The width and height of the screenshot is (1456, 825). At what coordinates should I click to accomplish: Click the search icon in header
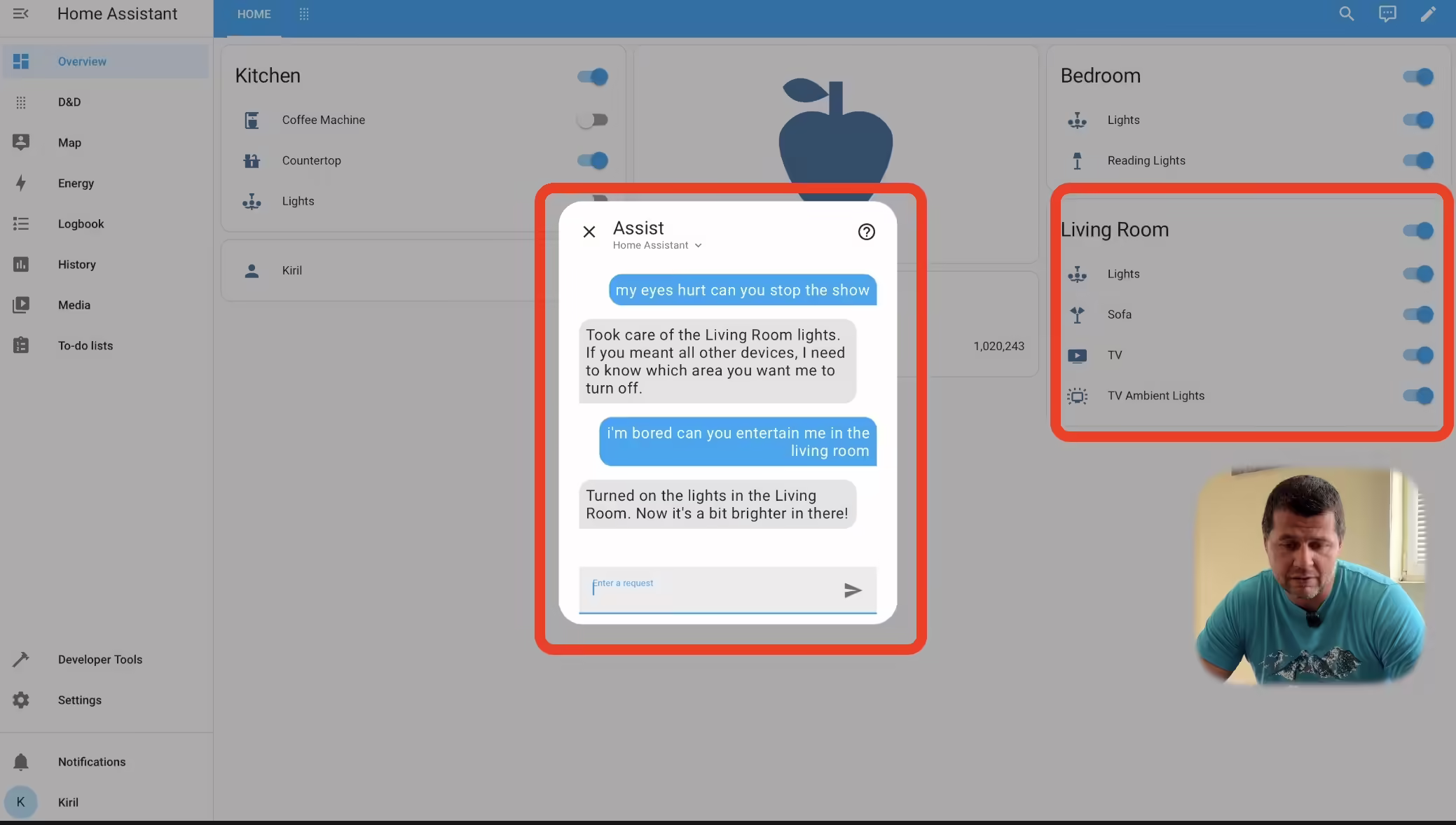[1347, 14]
